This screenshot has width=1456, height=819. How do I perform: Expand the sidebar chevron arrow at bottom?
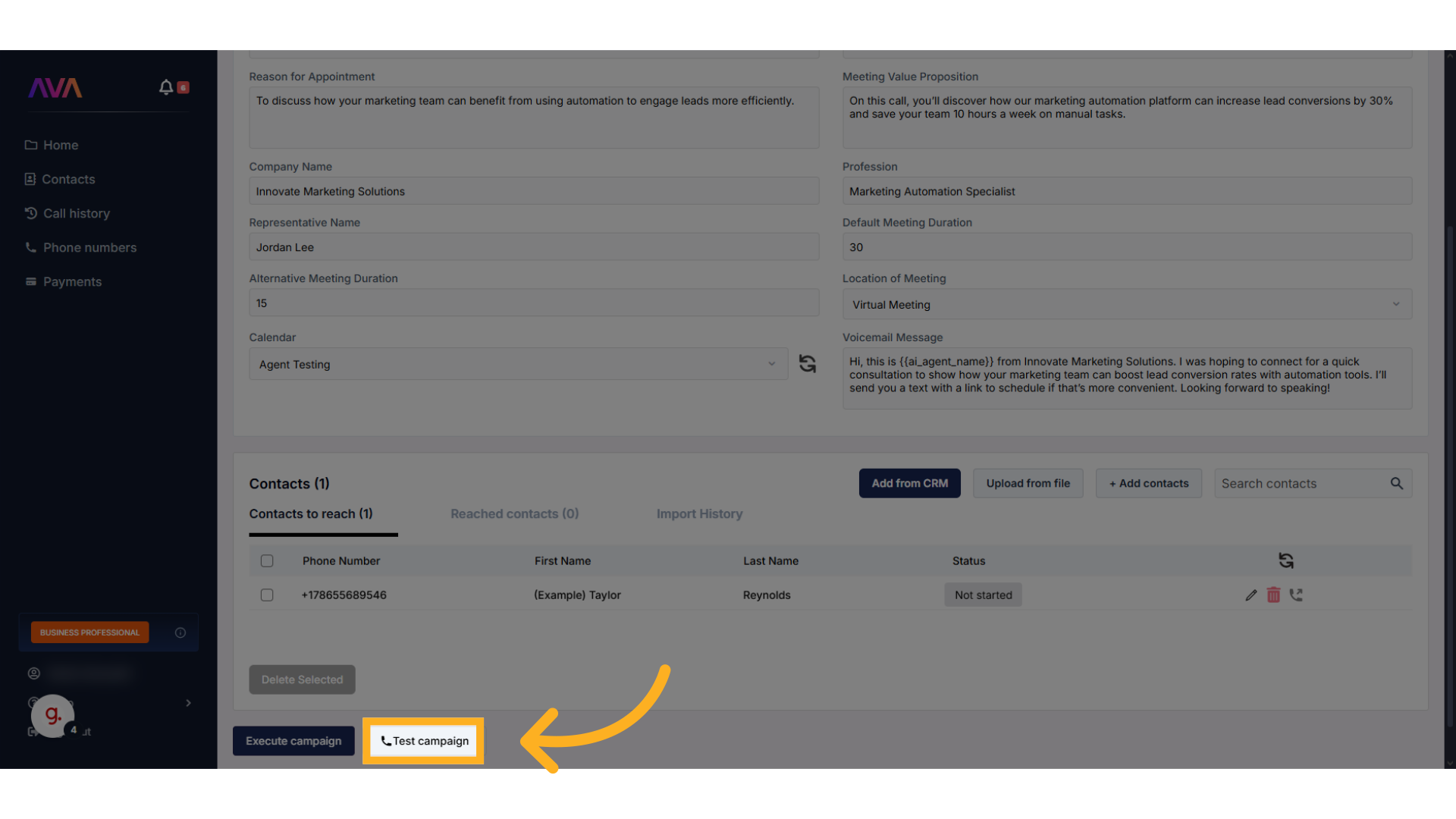(188, 703)
